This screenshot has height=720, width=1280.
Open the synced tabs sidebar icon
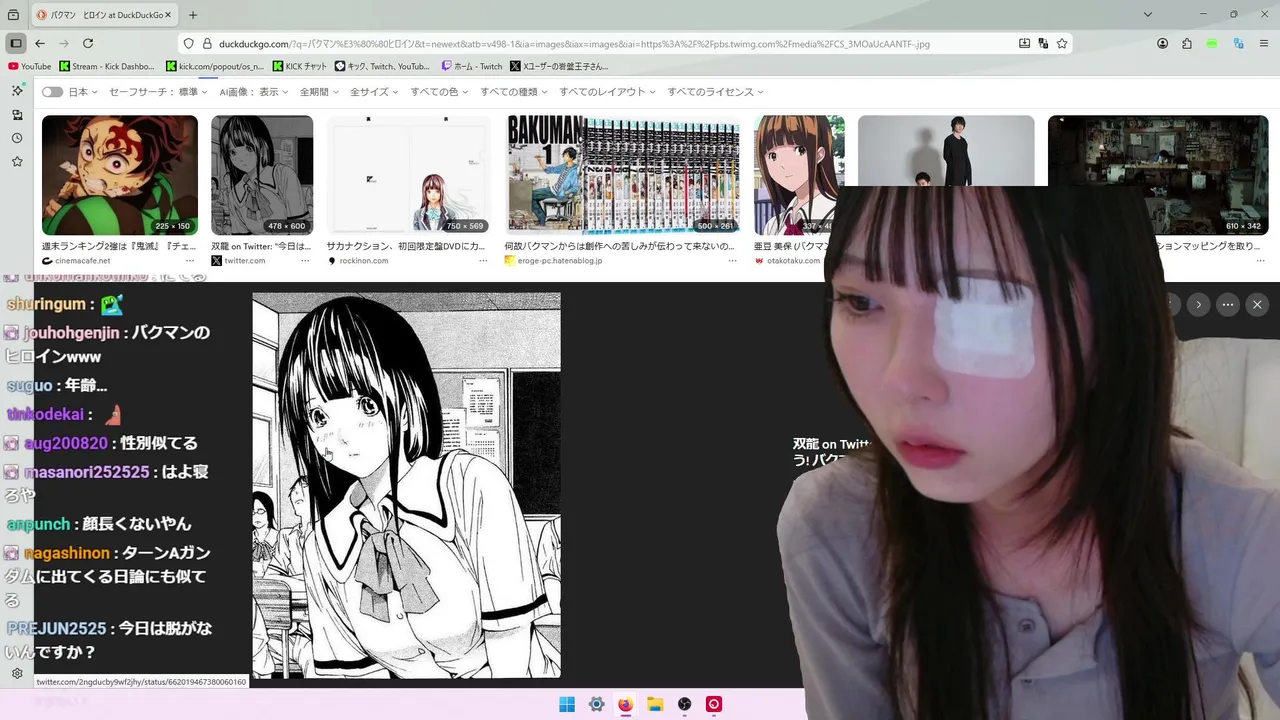pos(17,114)
